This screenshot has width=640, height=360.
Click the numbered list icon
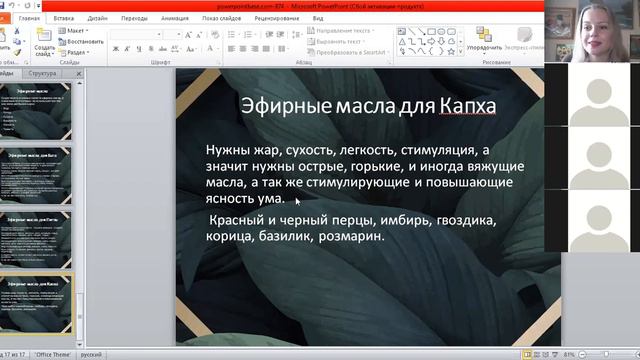pyautogui.click(x=247, y=35)
